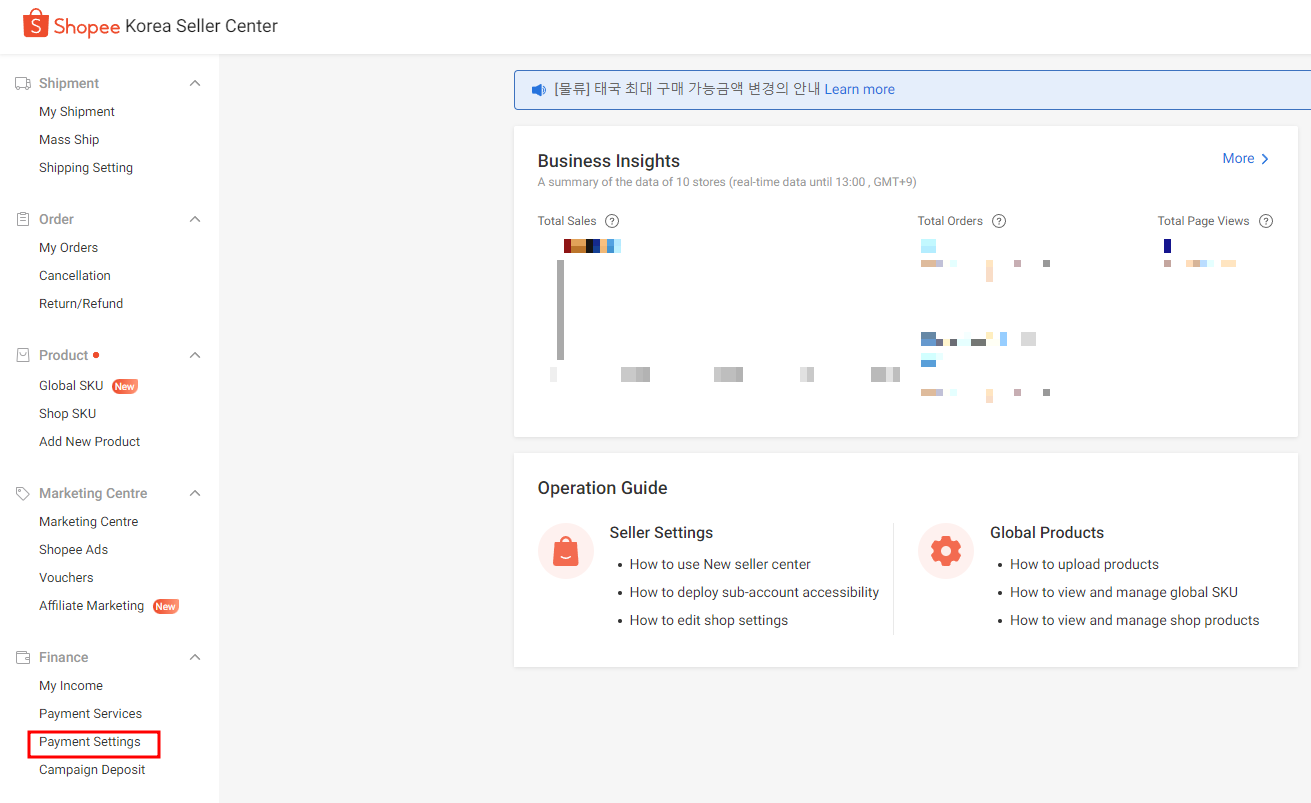The height and width of the screenshot is (803, 1311).
Task: Collapse the Marketing Centre section
Action: click(x=195, y=493)
